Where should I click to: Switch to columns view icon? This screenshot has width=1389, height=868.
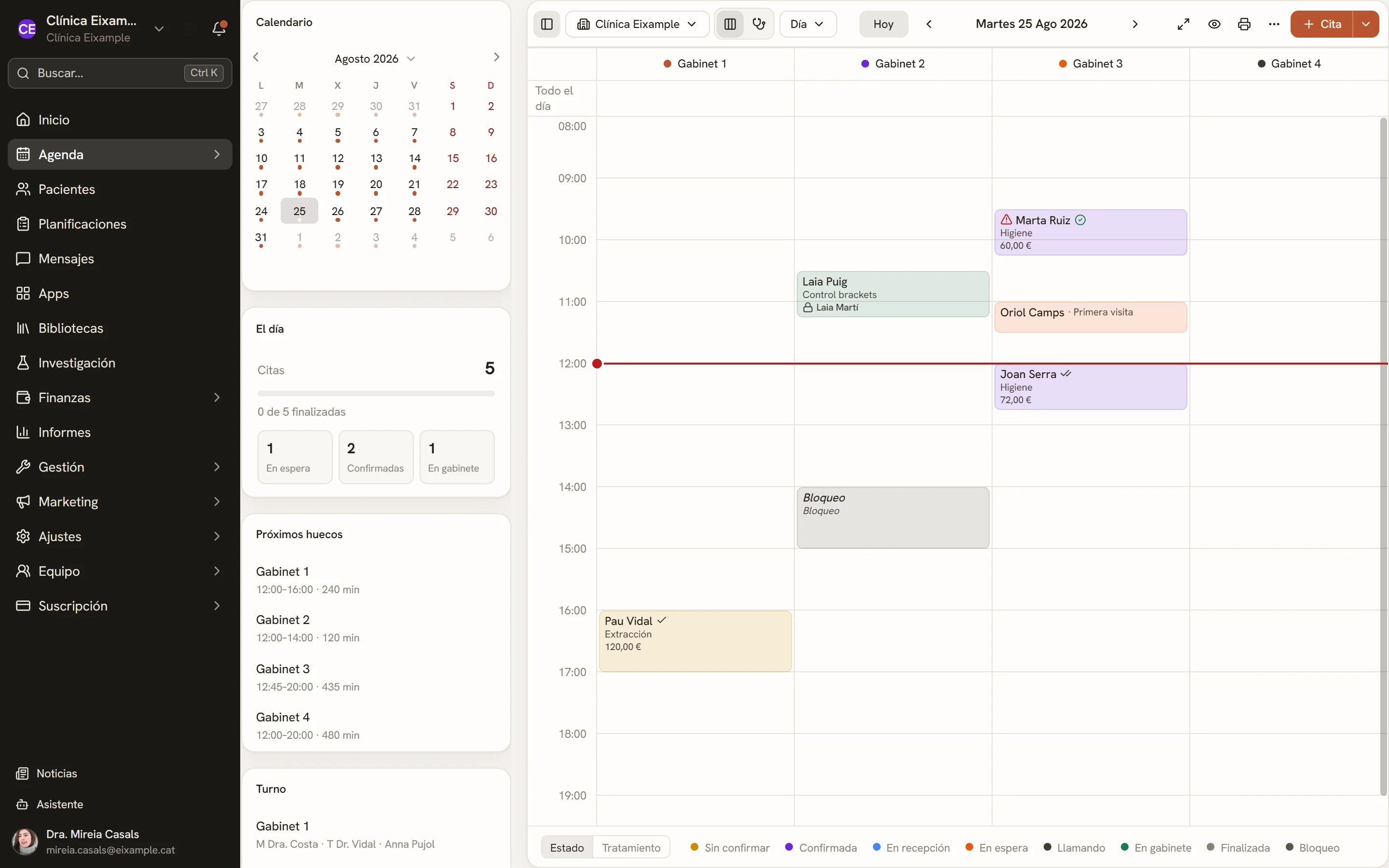(730, 24)
